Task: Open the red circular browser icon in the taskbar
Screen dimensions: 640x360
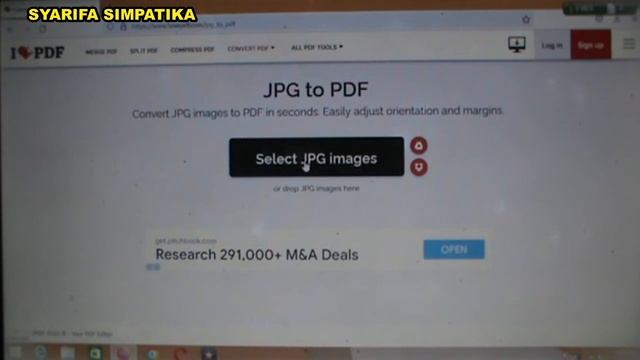Action: tap(180, 353)
